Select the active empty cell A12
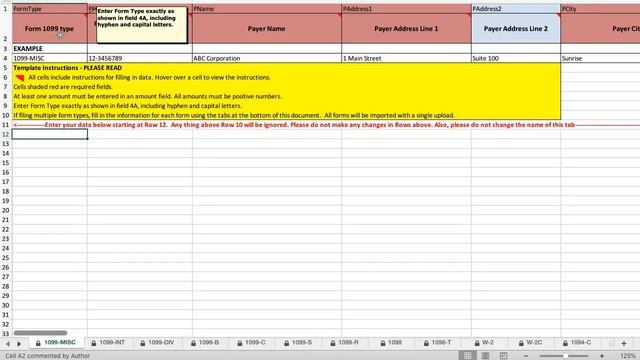 click(x=49, y=134)
